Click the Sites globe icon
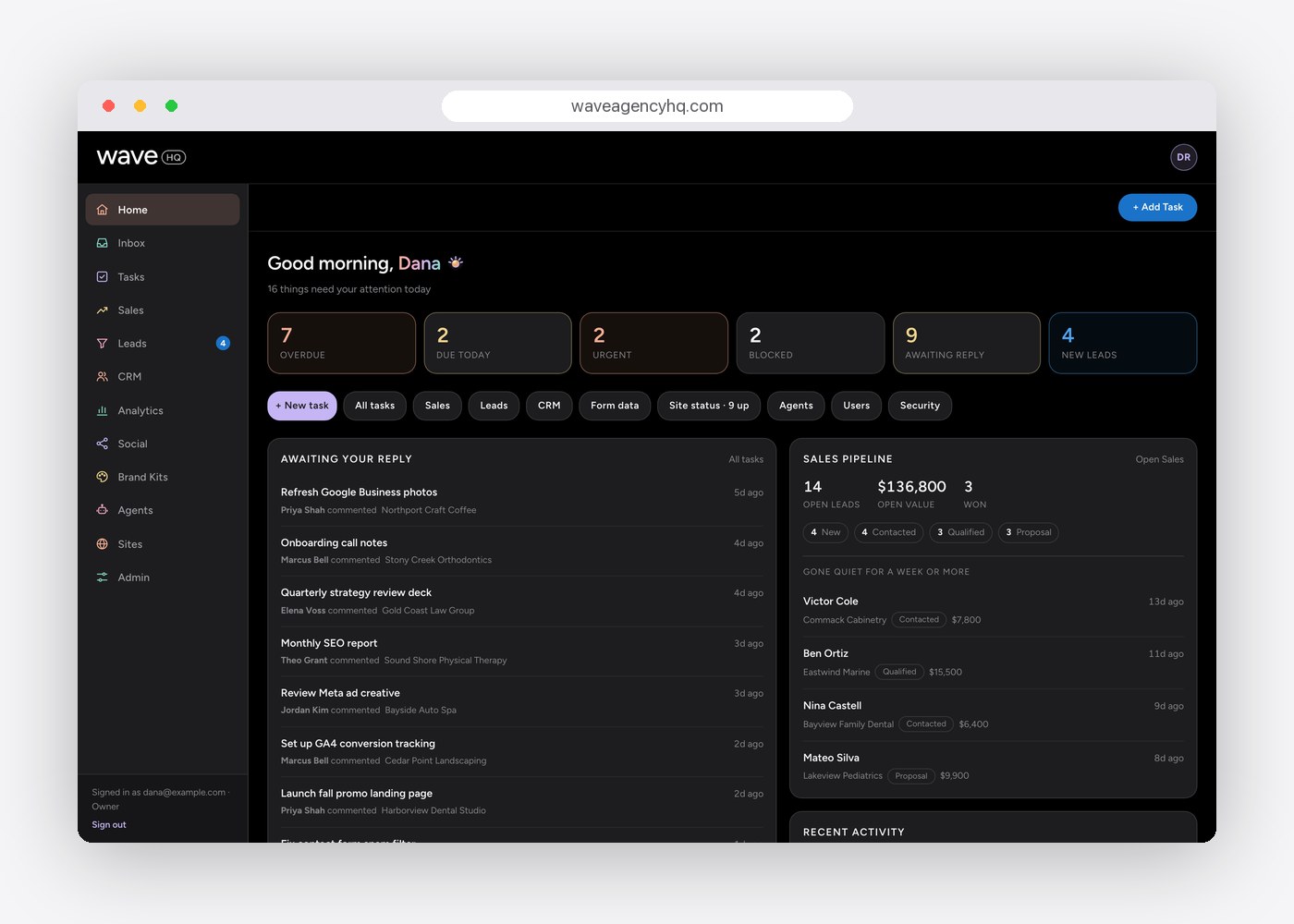Viewport: 1294px width, 924px height. (103, 544)
